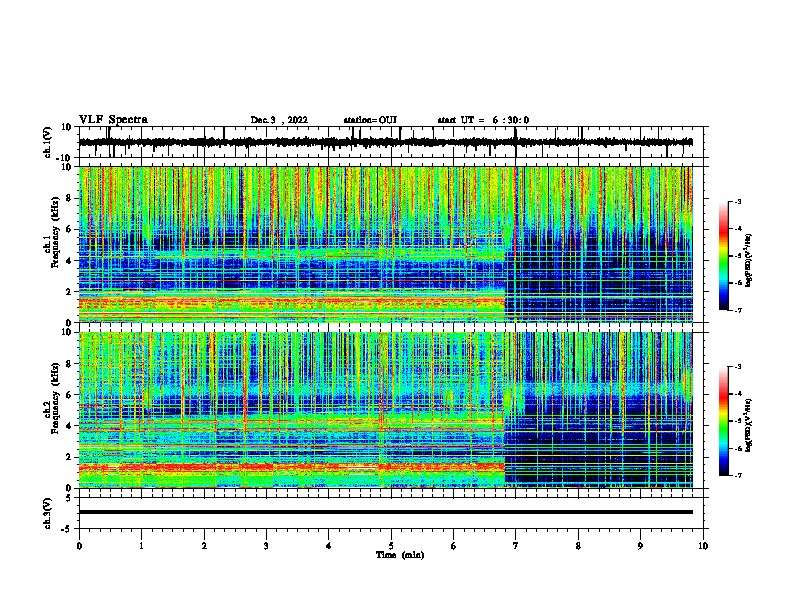The image size is (792, 612).
Task: Click the "8" kHz tick on the ch.1 spectrogram axis
Action: [x=70, y=198]
